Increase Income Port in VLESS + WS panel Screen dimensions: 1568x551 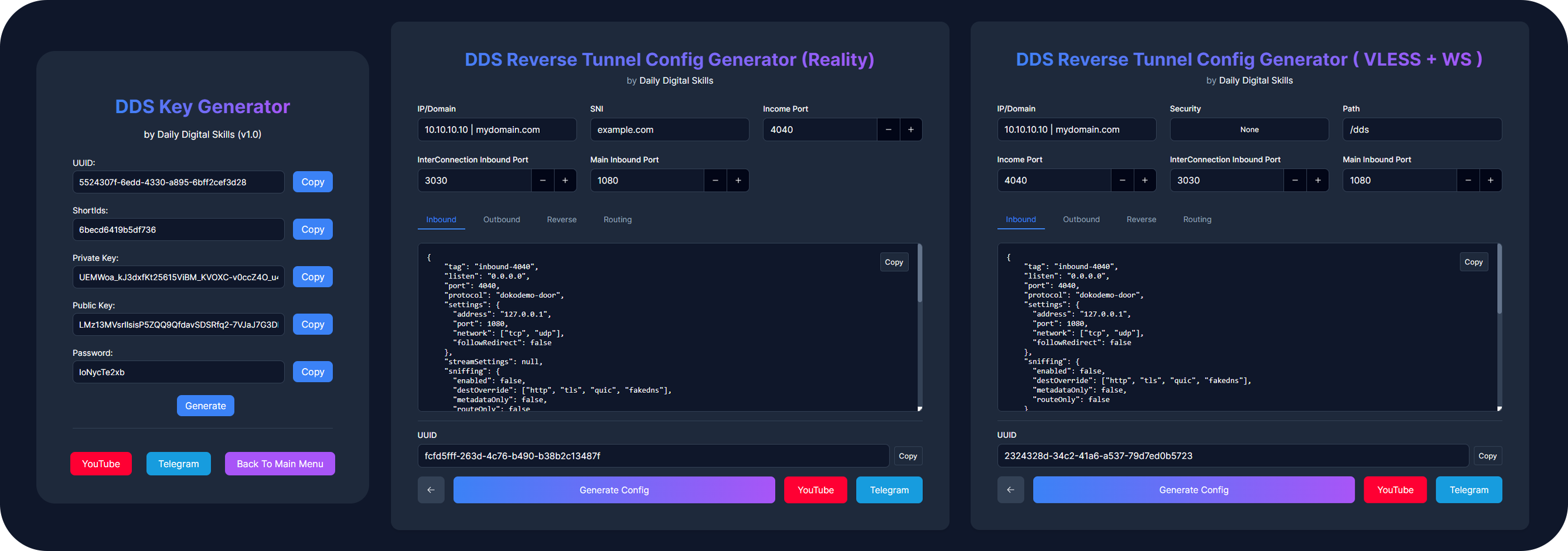pos(1144,180)
